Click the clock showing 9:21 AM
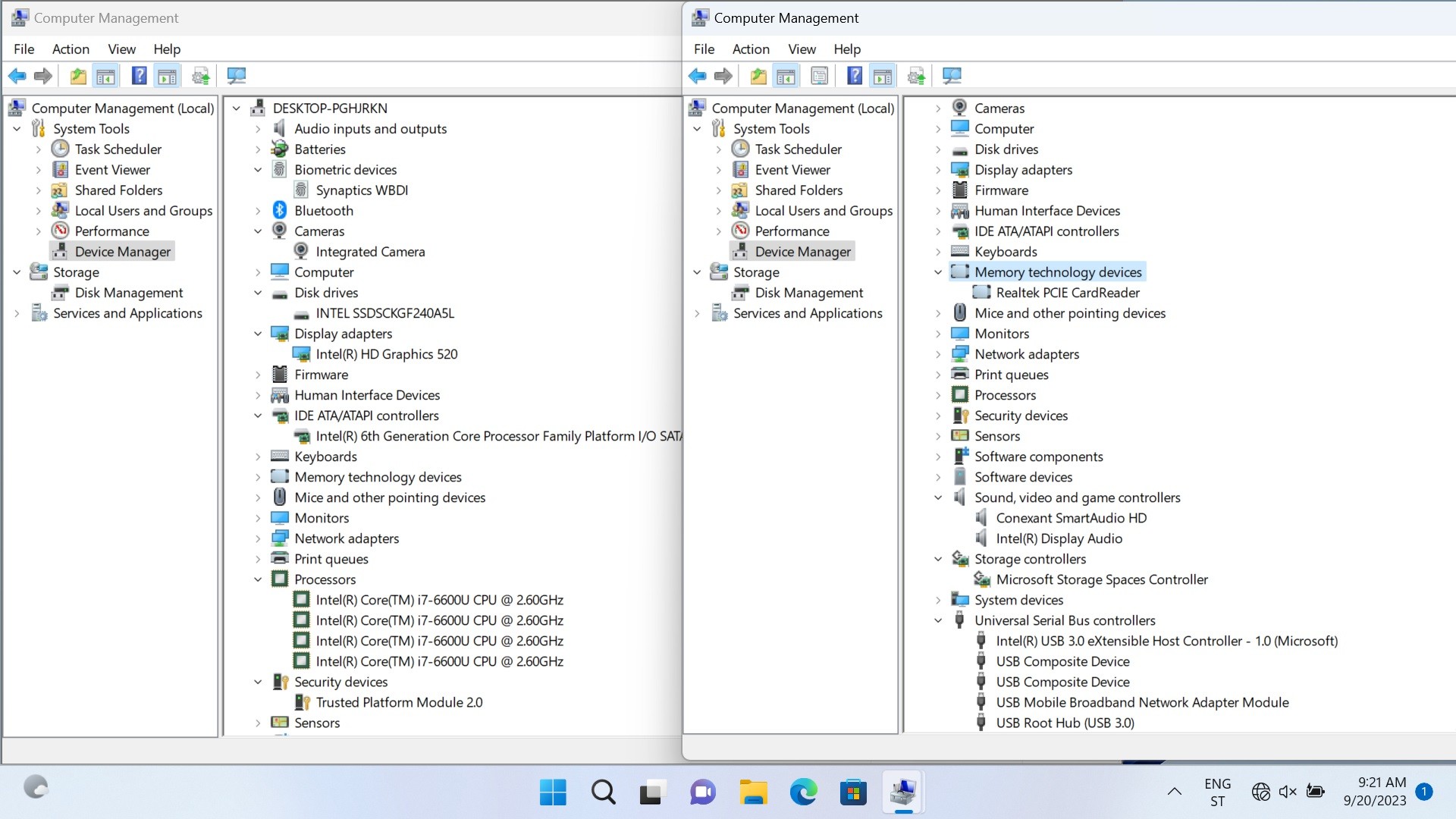The image size is (1456, 819). pos(1382,783)
